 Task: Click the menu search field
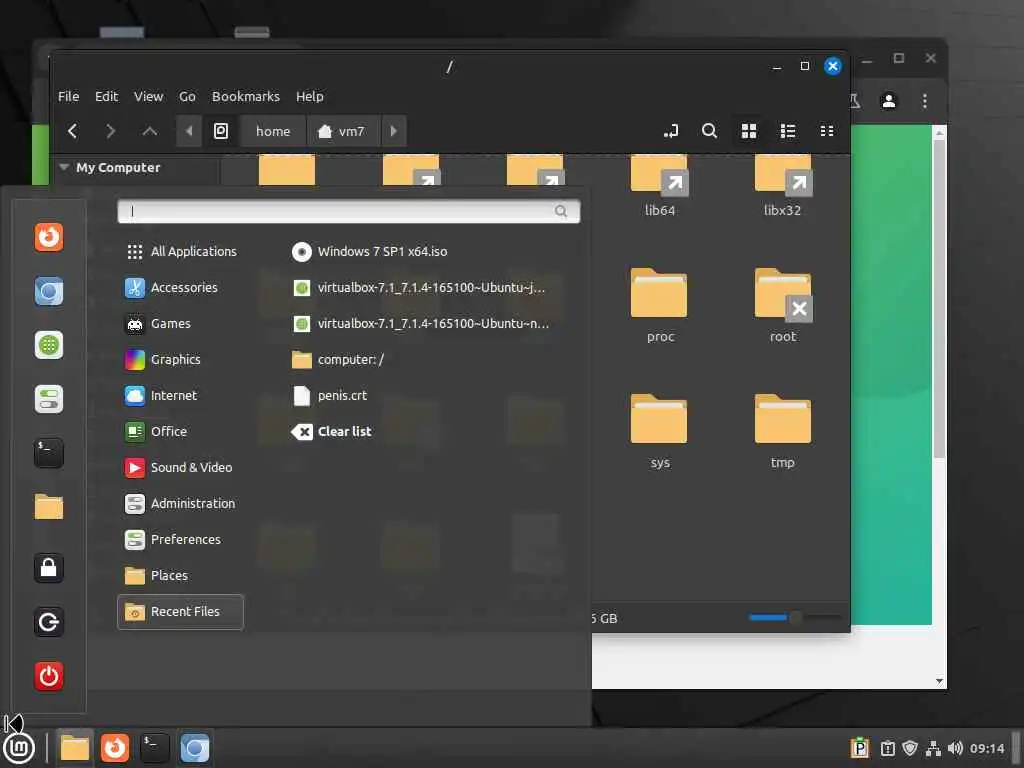[x=348, y=211]
